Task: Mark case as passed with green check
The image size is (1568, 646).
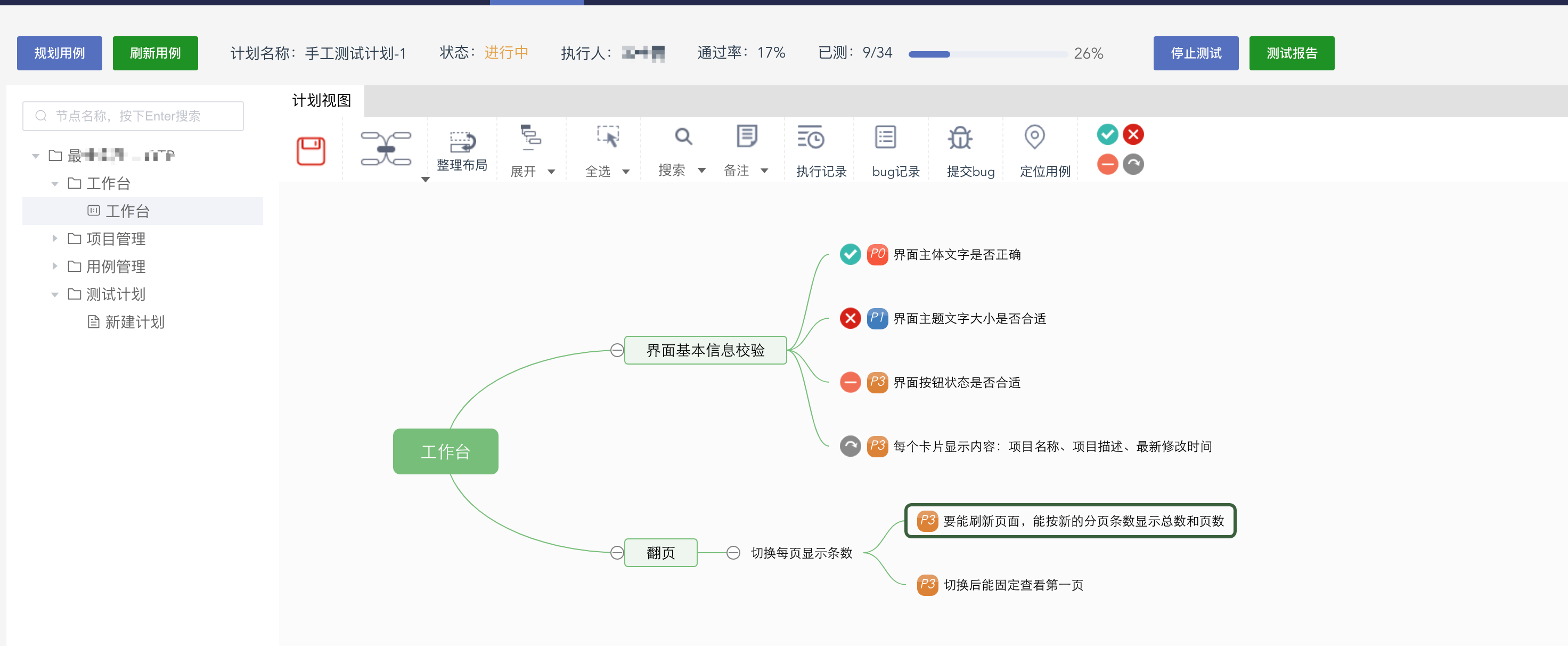Action: click(x=1107, y=134)
